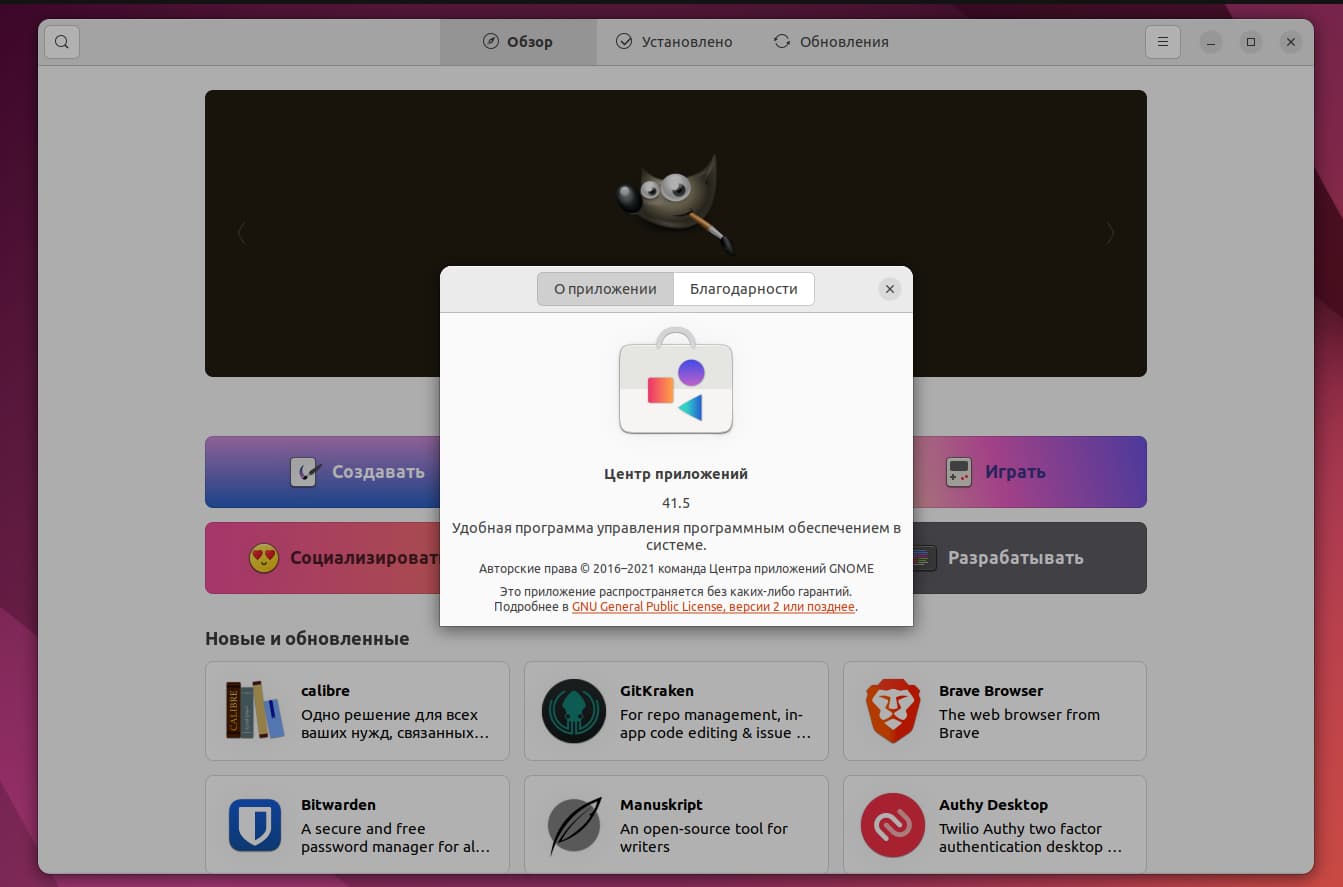The width and height of the screenshot is (1343, 887).
Task: Close the About dialog
Action: 889,289
